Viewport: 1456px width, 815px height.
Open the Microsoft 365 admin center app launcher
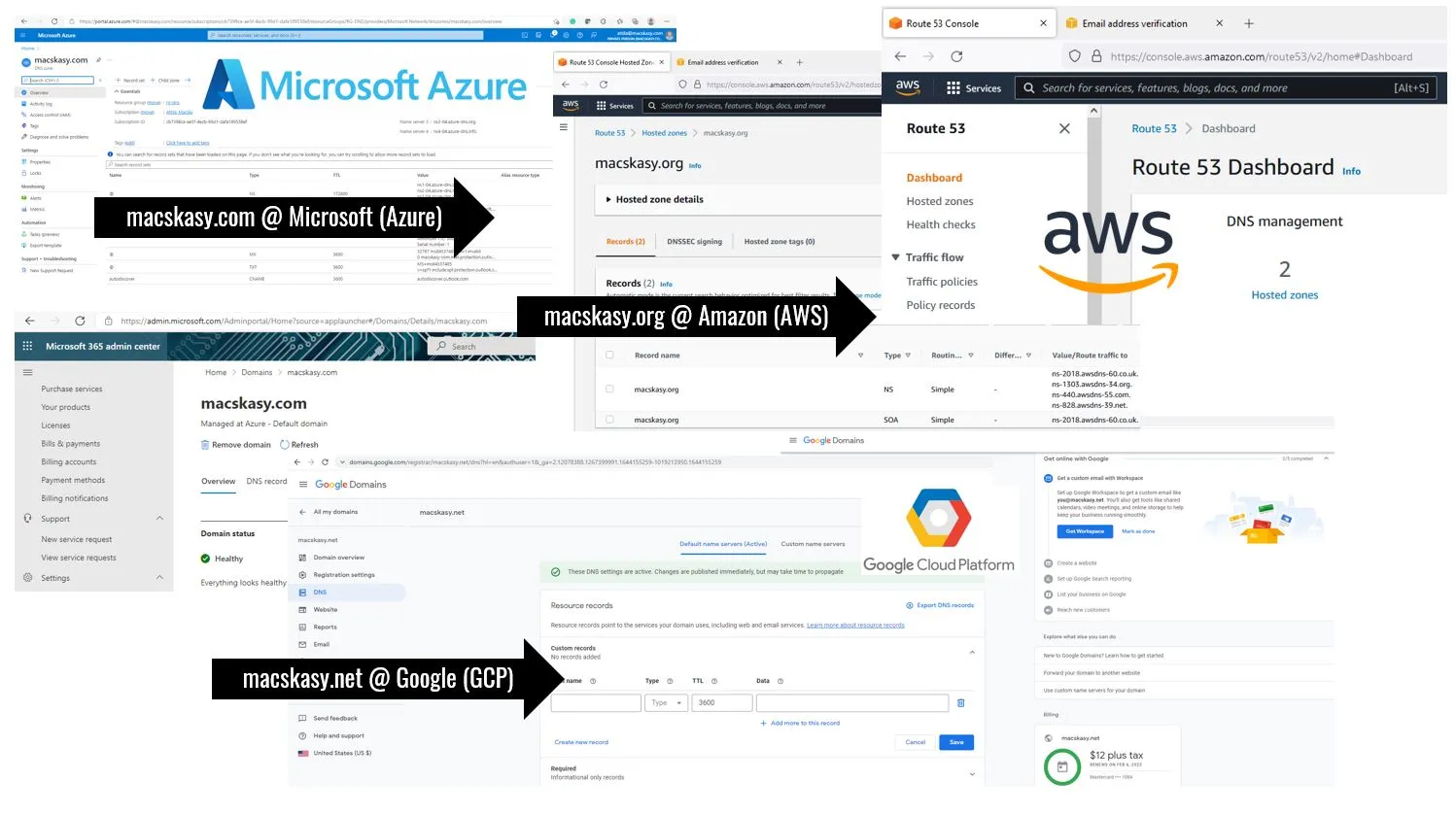pyautogui.click(x=27, y=346)
